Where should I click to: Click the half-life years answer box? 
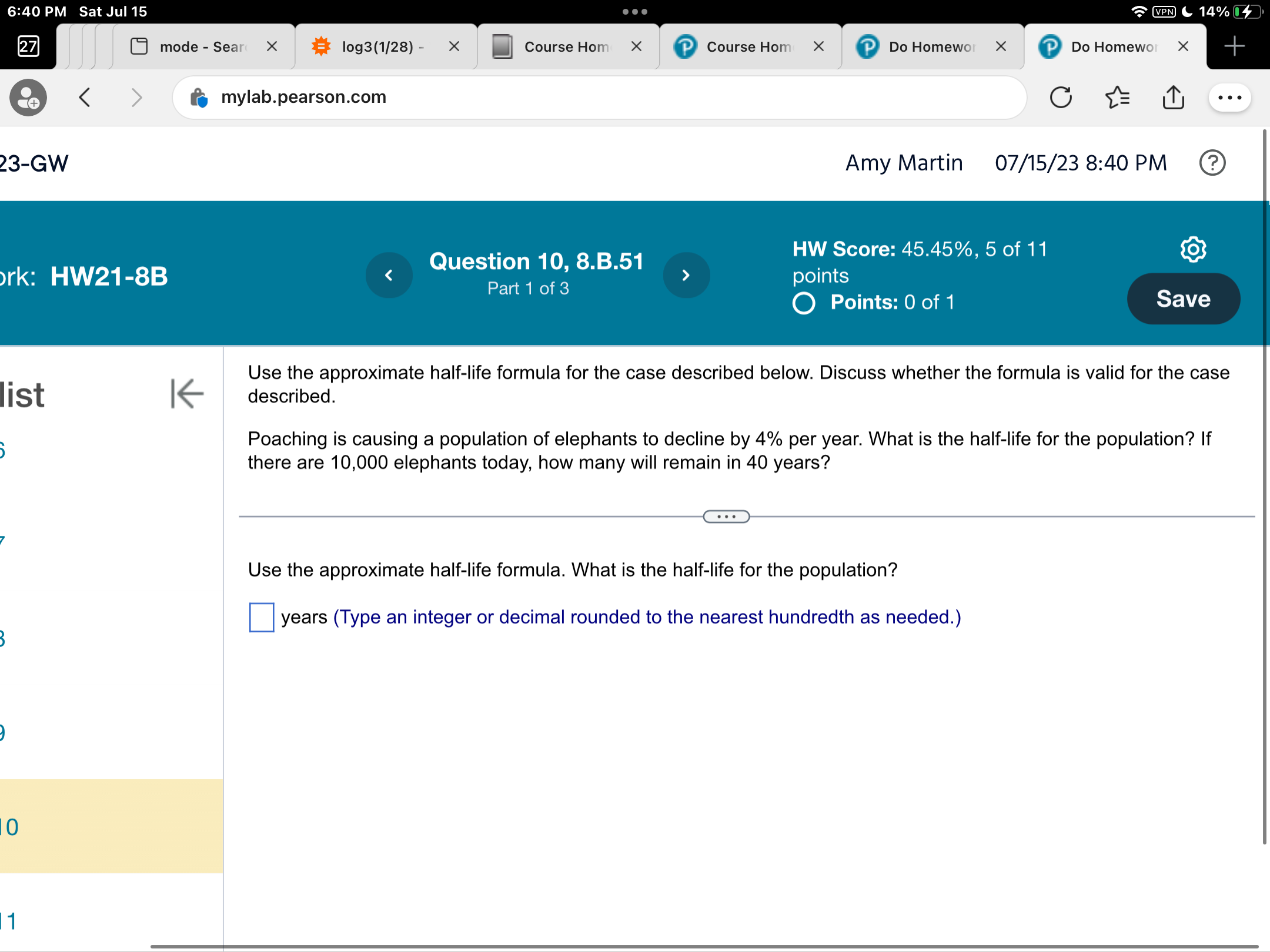262,618
